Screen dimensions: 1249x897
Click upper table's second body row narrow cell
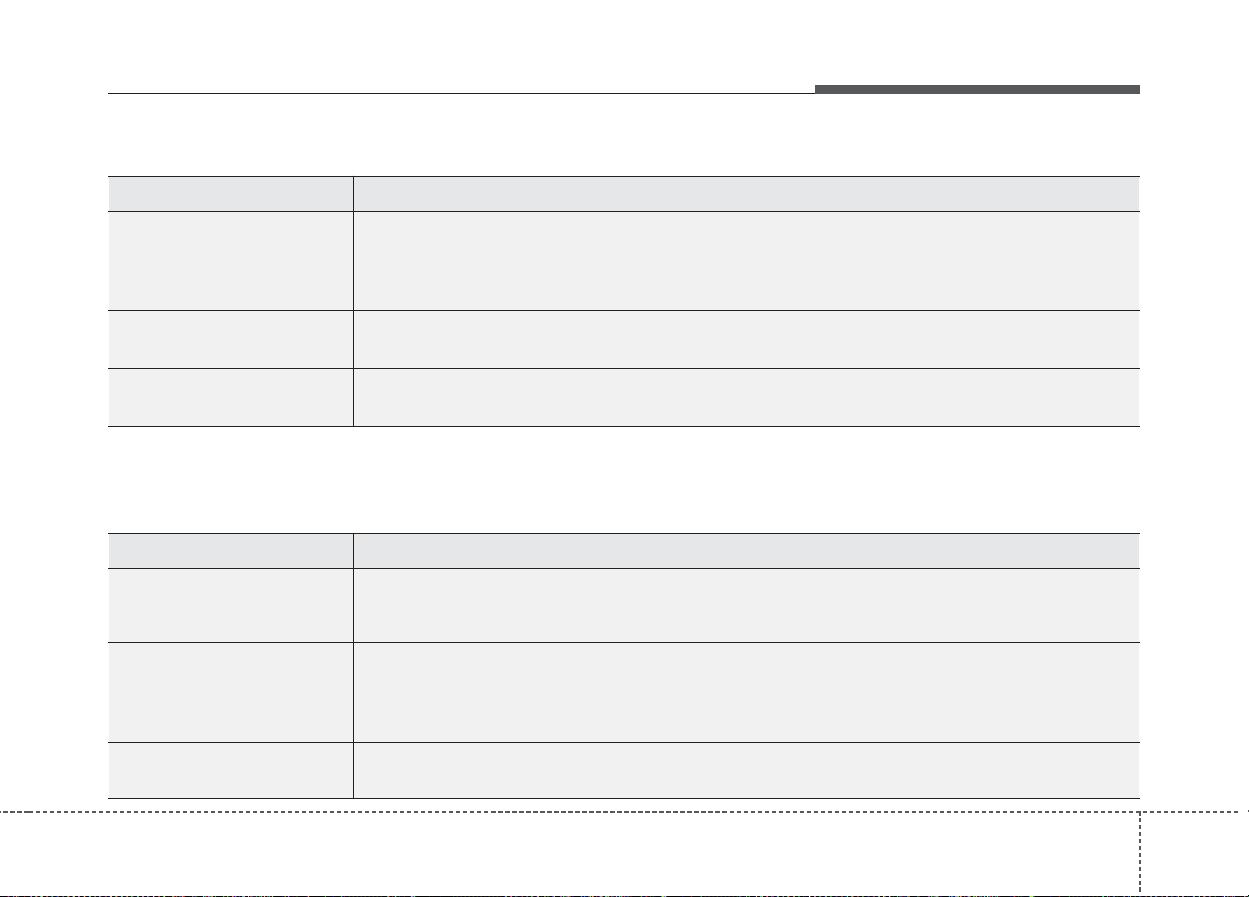(x=230, y=339)
